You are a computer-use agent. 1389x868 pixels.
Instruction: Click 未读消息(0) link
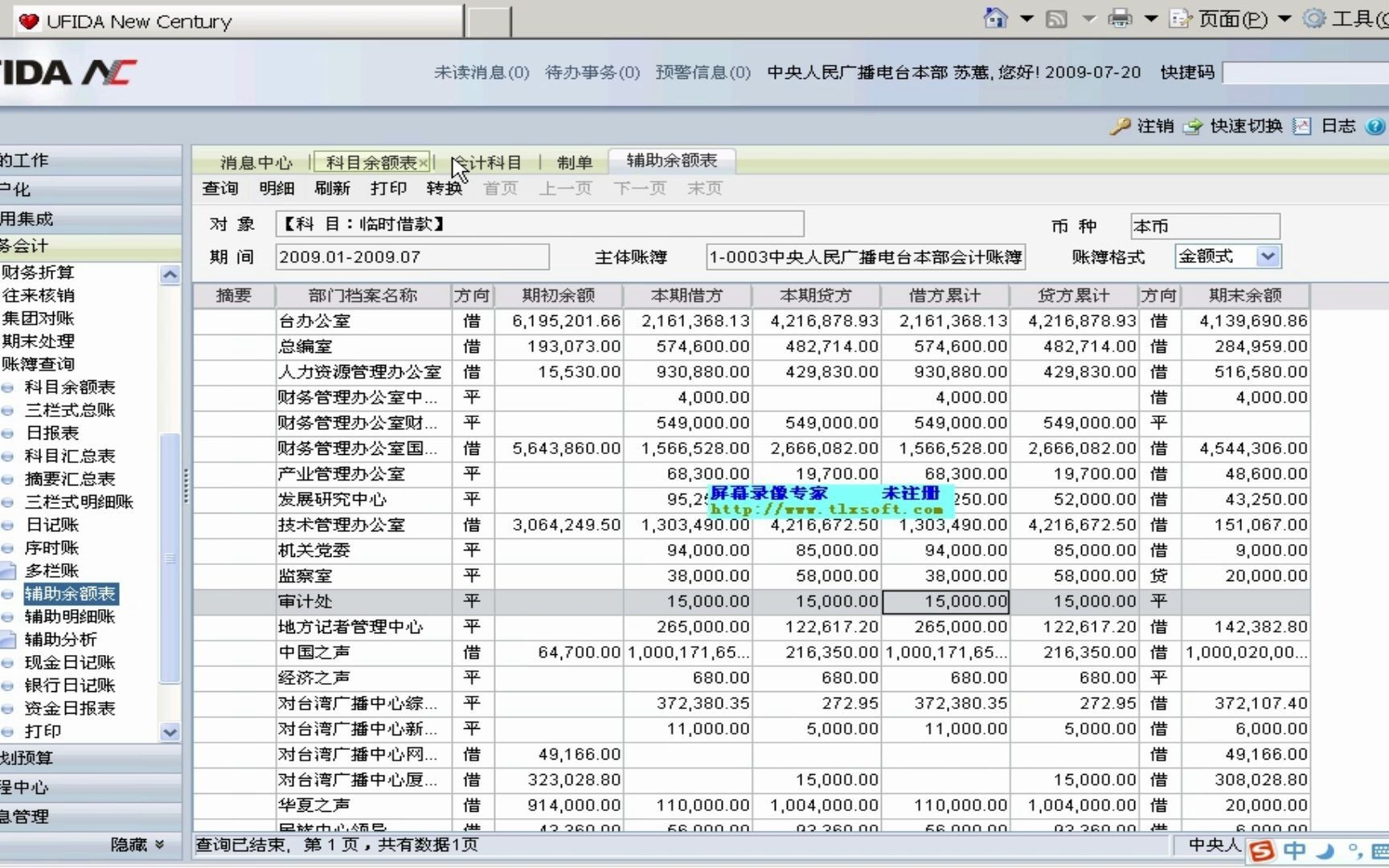click(x=481, y=72)
